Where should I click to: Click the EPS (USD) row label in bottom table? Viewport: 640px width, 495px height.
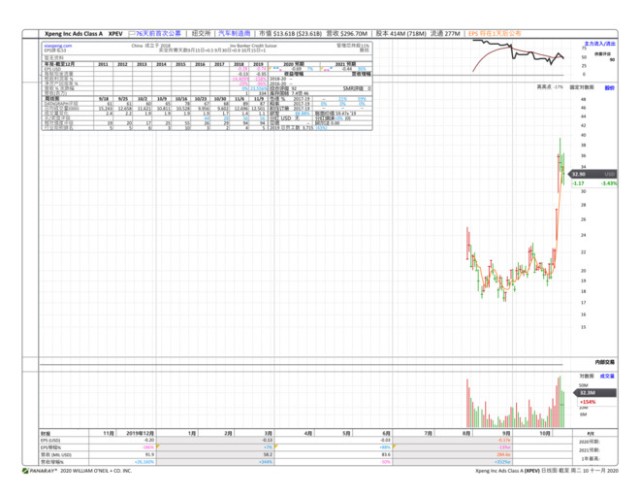[x=50, y=441]
